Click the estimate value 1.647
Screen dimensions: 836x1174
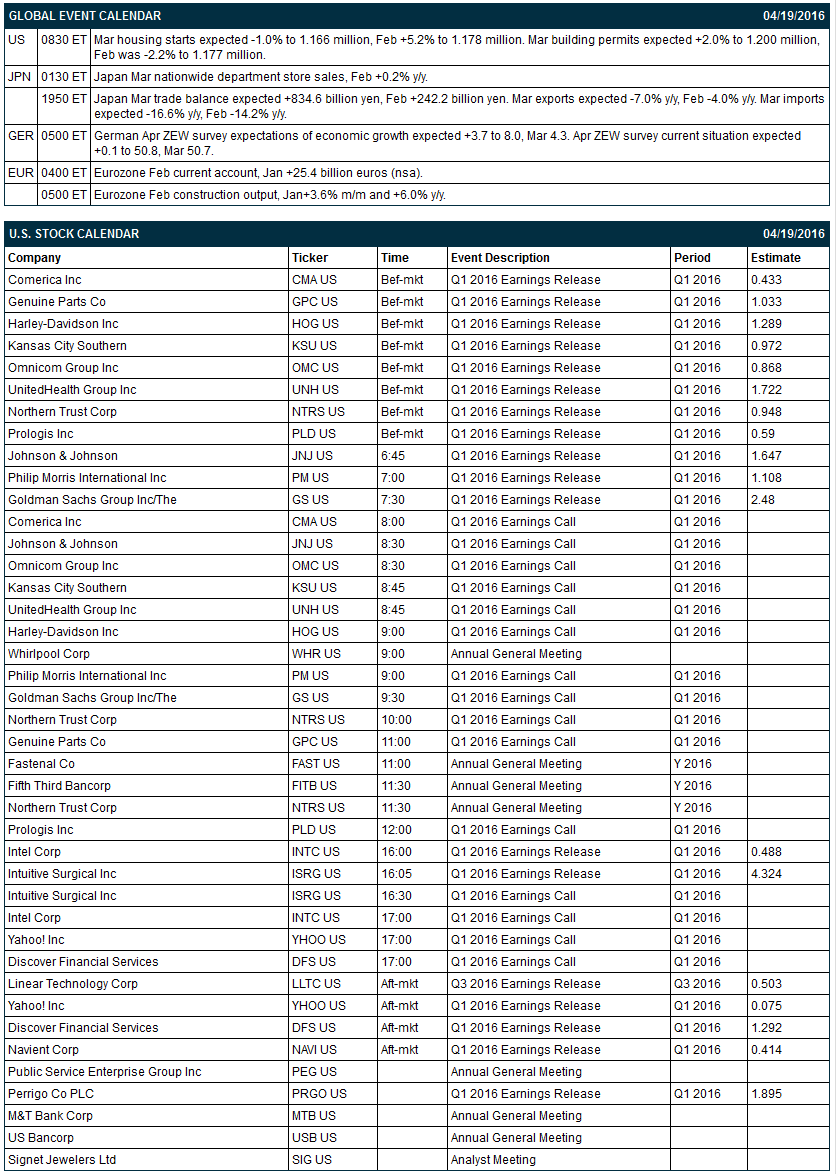click(x=766, y=455)
